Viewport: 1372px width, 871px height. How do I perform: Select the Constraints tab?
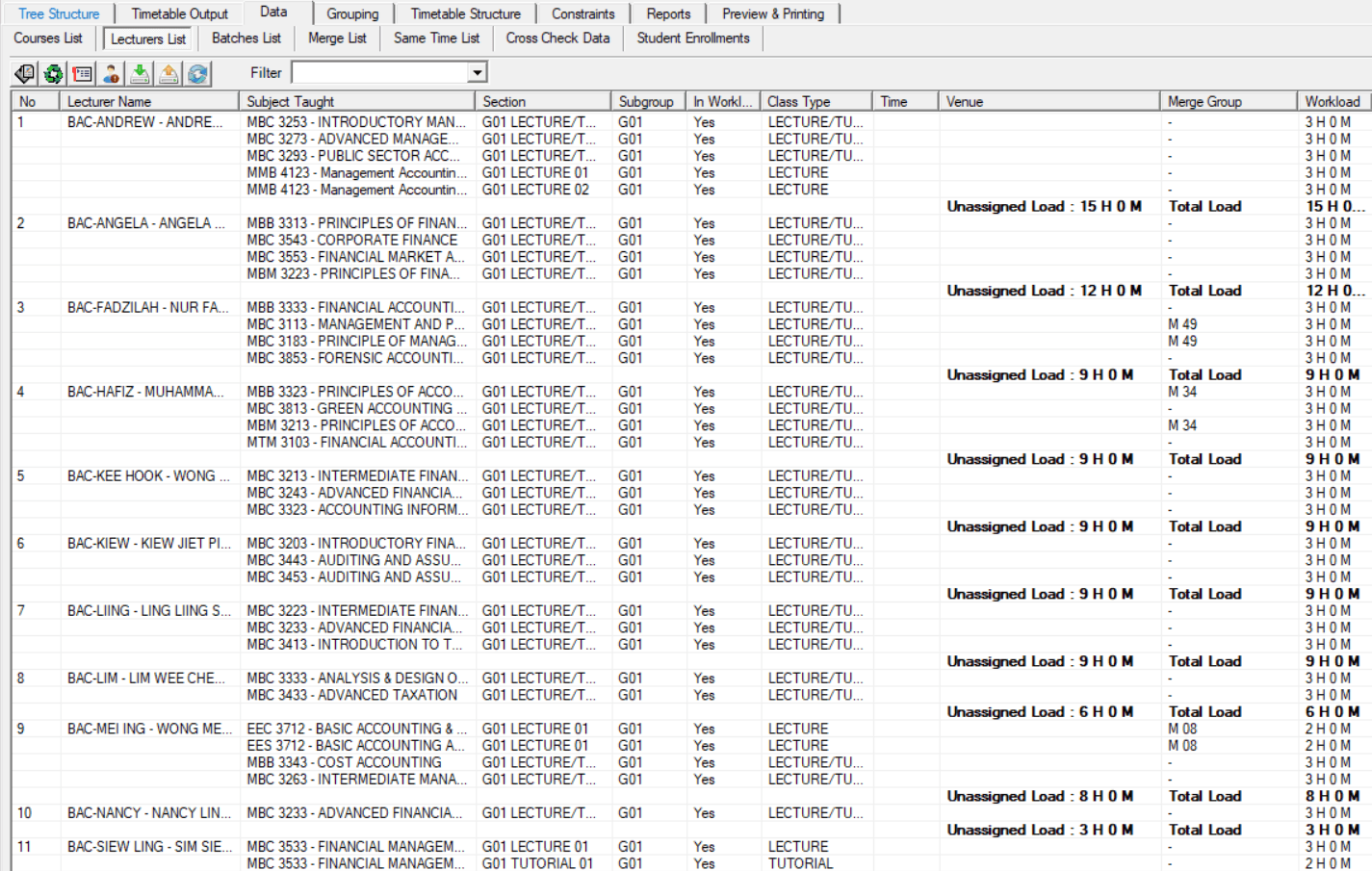pos(582,13)
